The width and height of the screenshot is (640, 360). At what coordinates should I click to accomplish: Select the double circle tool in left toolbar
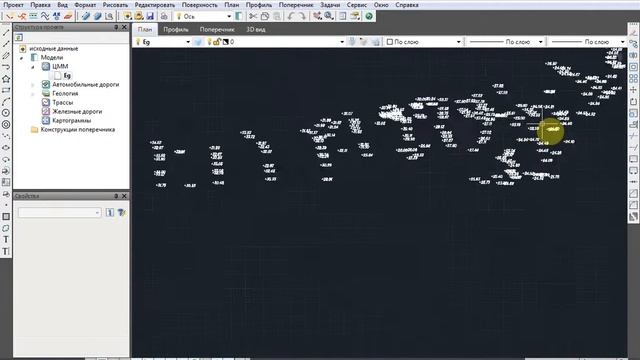point(6,124)
